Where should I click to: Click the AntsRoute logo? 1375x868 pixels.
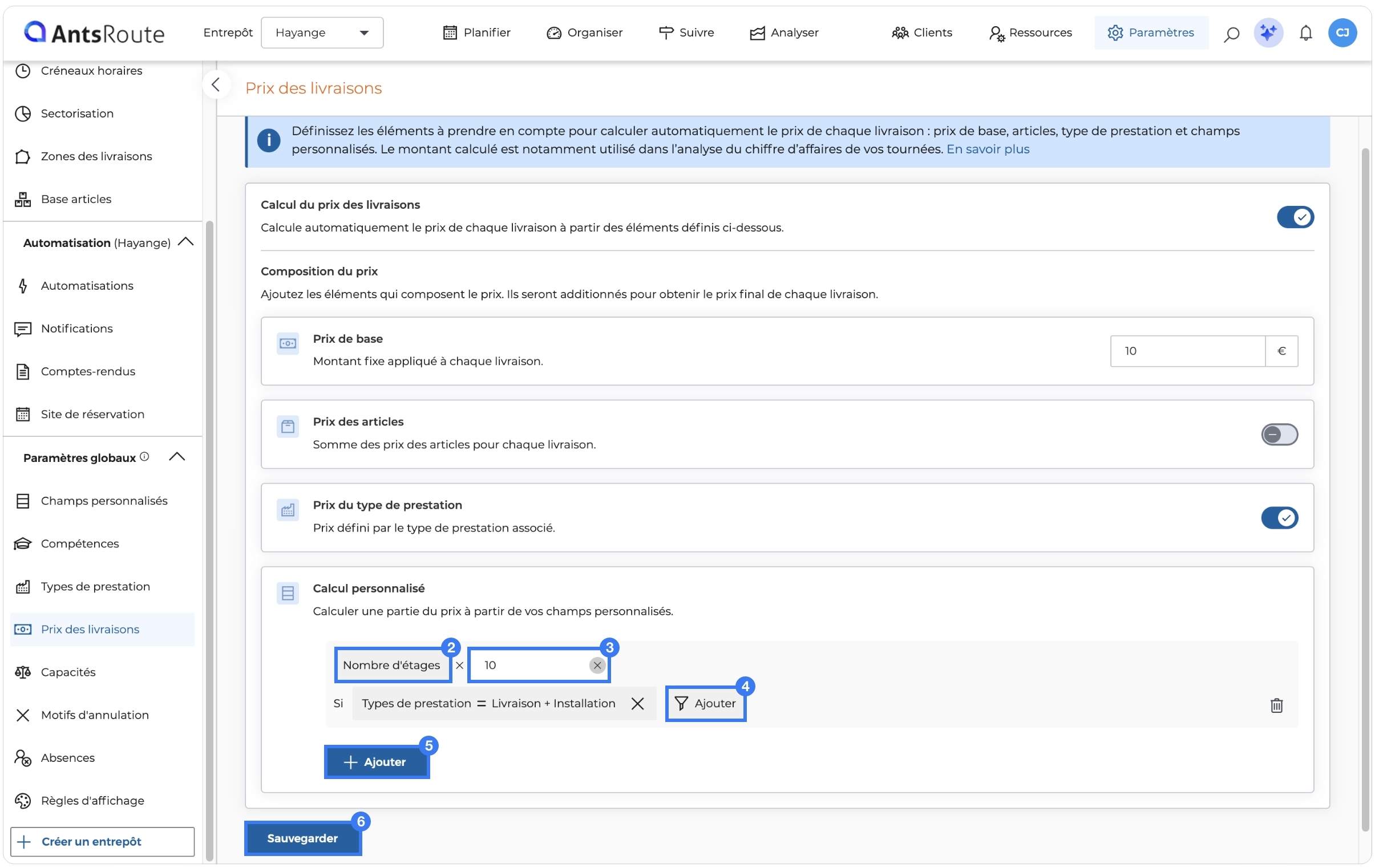pyautogui.click(x=94, y=33)
